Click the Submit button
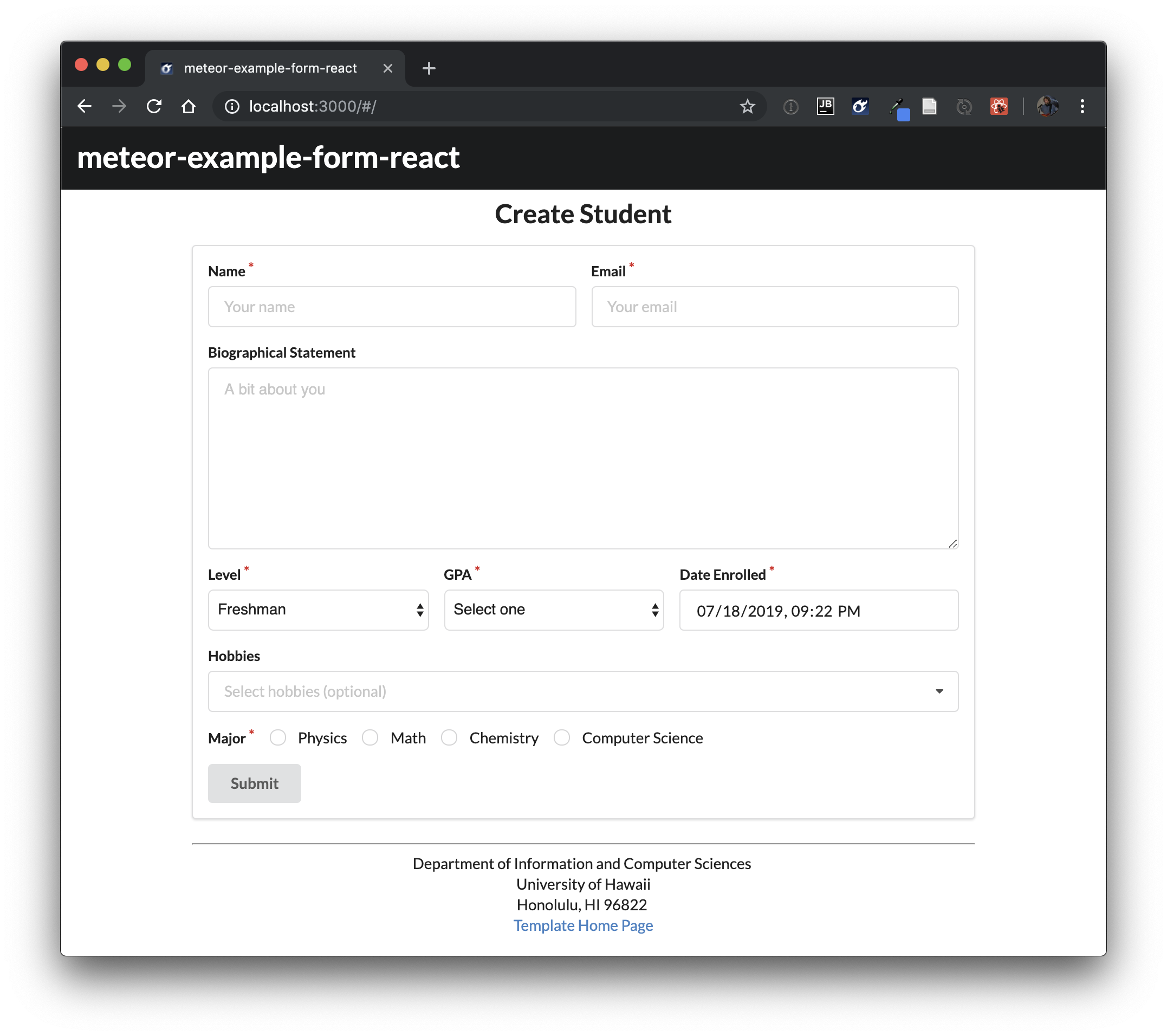Screen dimensions: 1167x1036 (254, 784)
